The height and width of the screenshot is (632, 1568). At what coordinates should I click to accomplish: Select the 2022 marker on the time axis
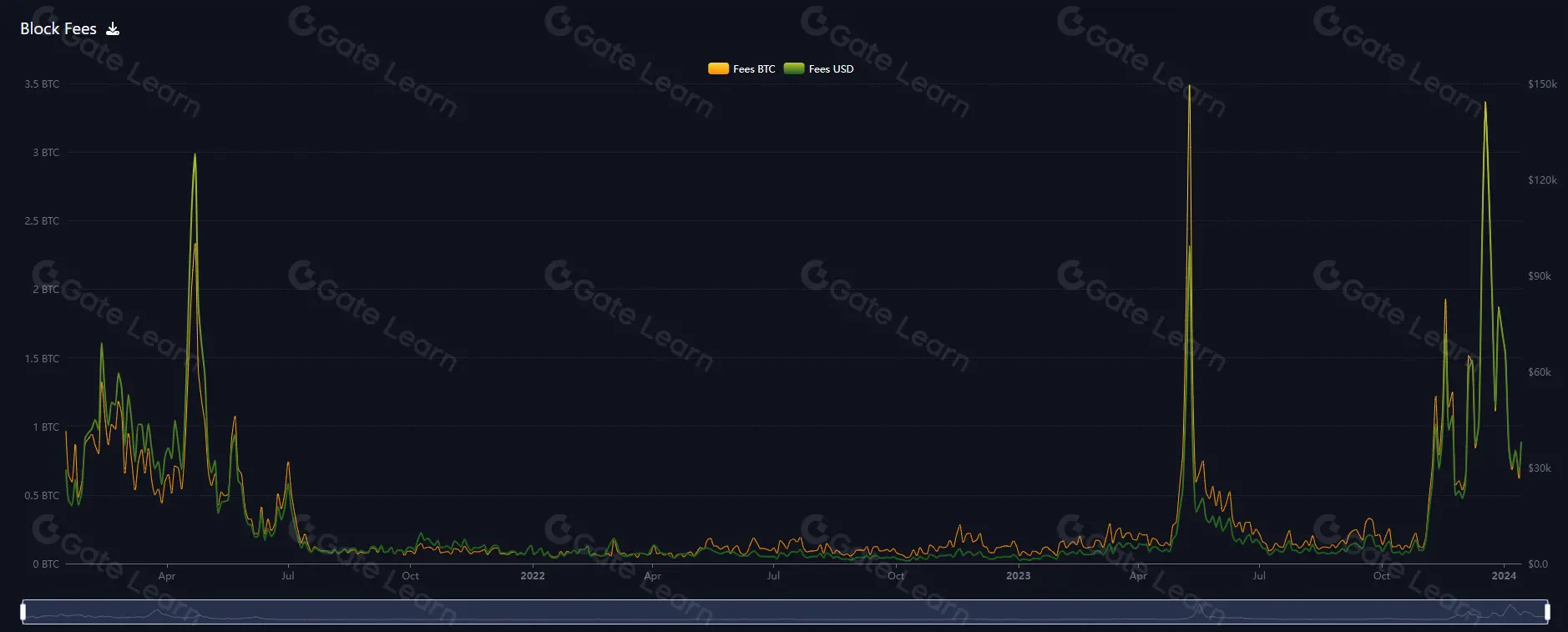(532, 576)
